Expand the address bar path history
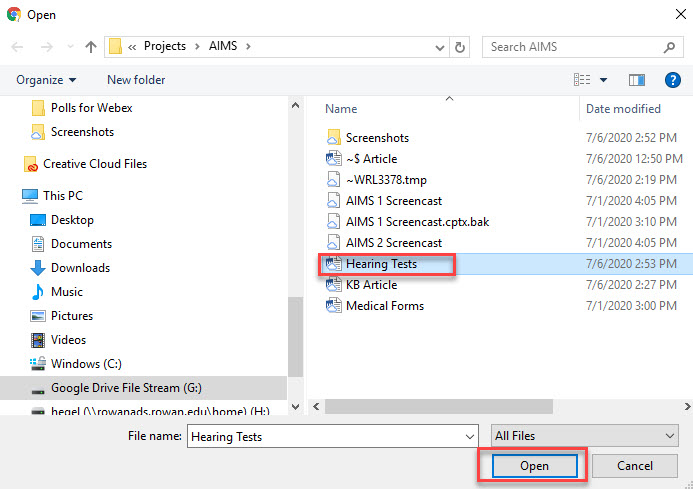693x489 pixels. coord(439,47)
